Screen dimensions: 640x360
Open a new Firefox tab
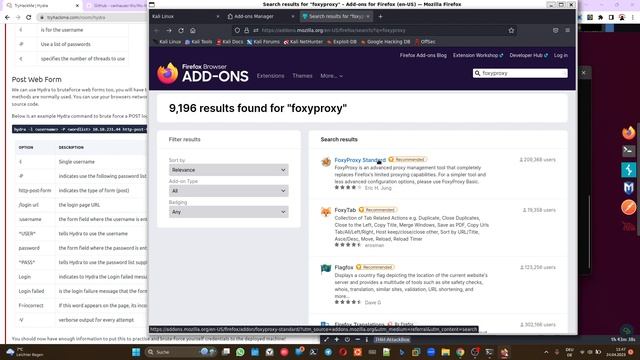point(380,16)
